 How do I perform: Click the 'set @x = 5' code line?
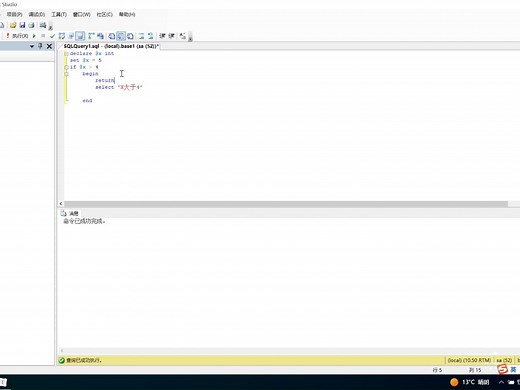click(x=86, y=60)
